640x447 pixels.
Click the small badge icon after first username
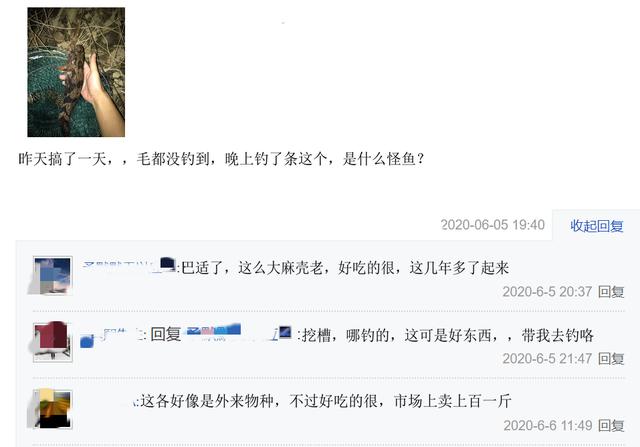168,265
